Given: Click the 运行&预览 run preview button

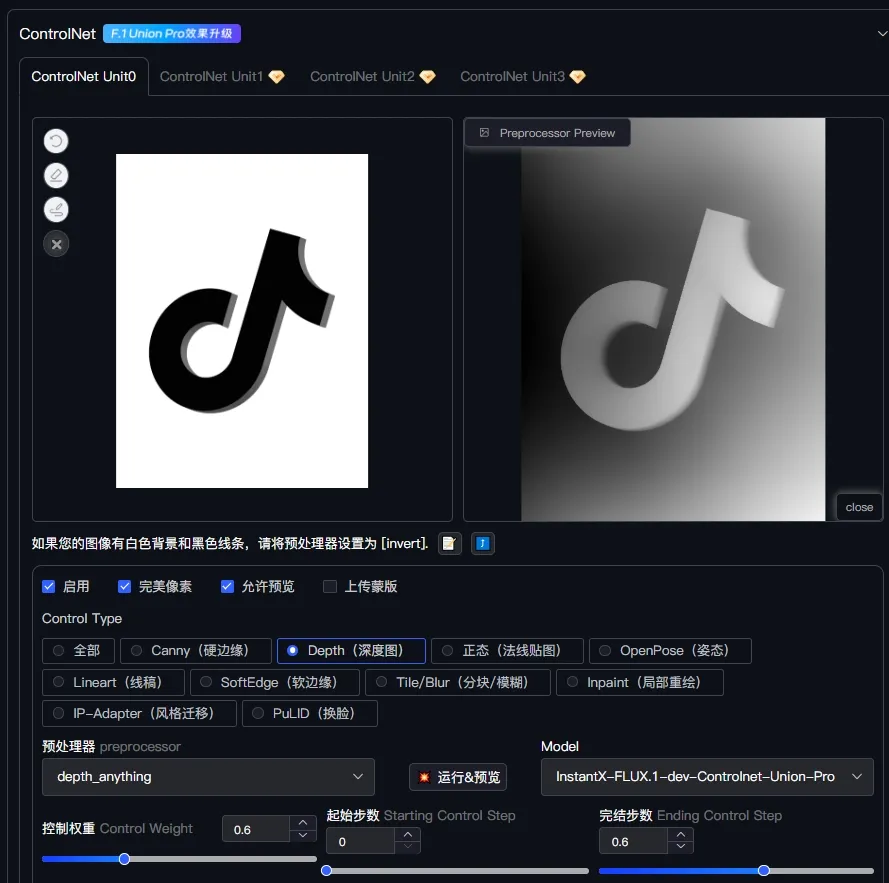Looking at the screenshot, I should tap(458, 776).
